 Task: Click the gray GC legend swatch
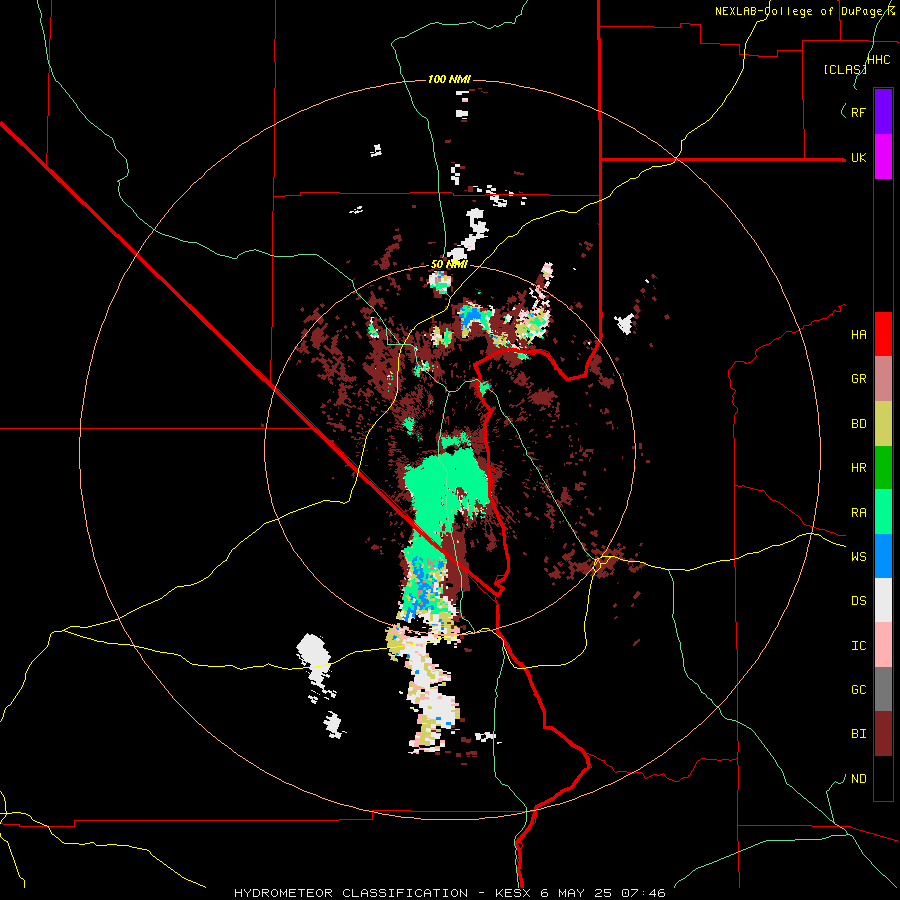click(x=883, y=689)
